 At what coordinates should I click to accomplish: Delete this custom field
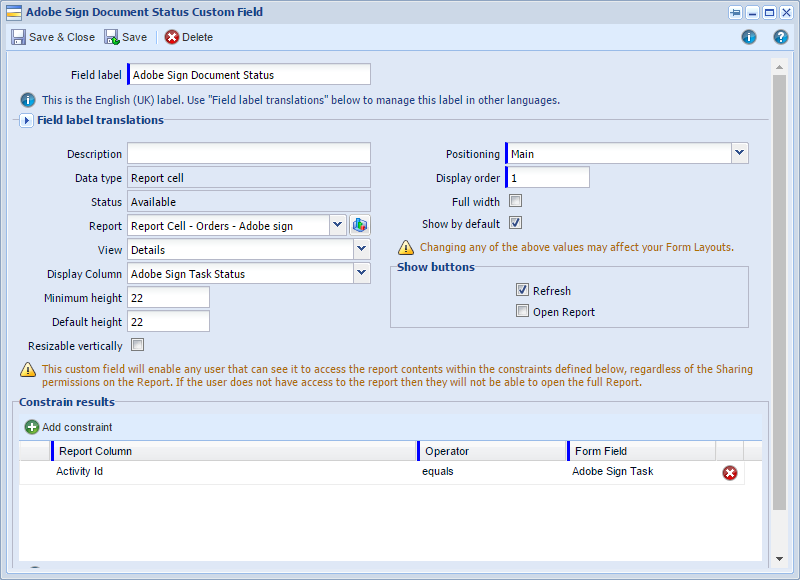click(189, 37)
